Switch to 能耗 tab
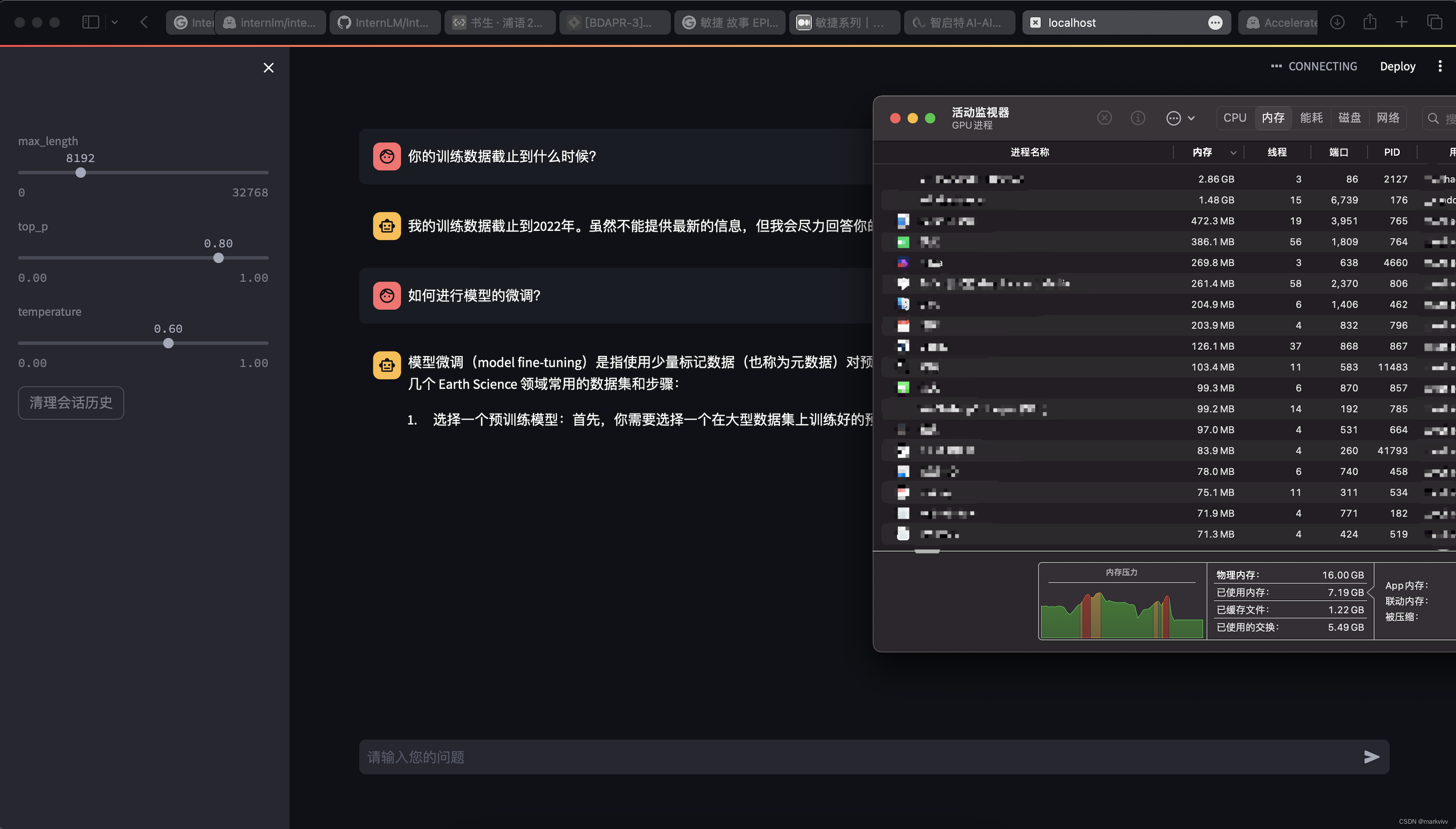The height and width of the screenshot is (829, 1456). tap(1311, 118)
